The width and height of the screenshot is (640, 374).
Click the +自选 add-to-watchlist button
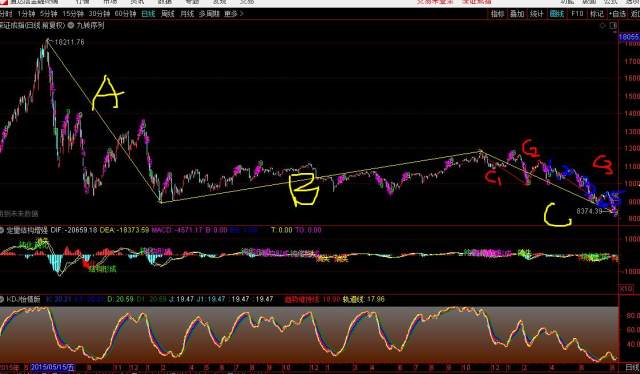(618, 14)
